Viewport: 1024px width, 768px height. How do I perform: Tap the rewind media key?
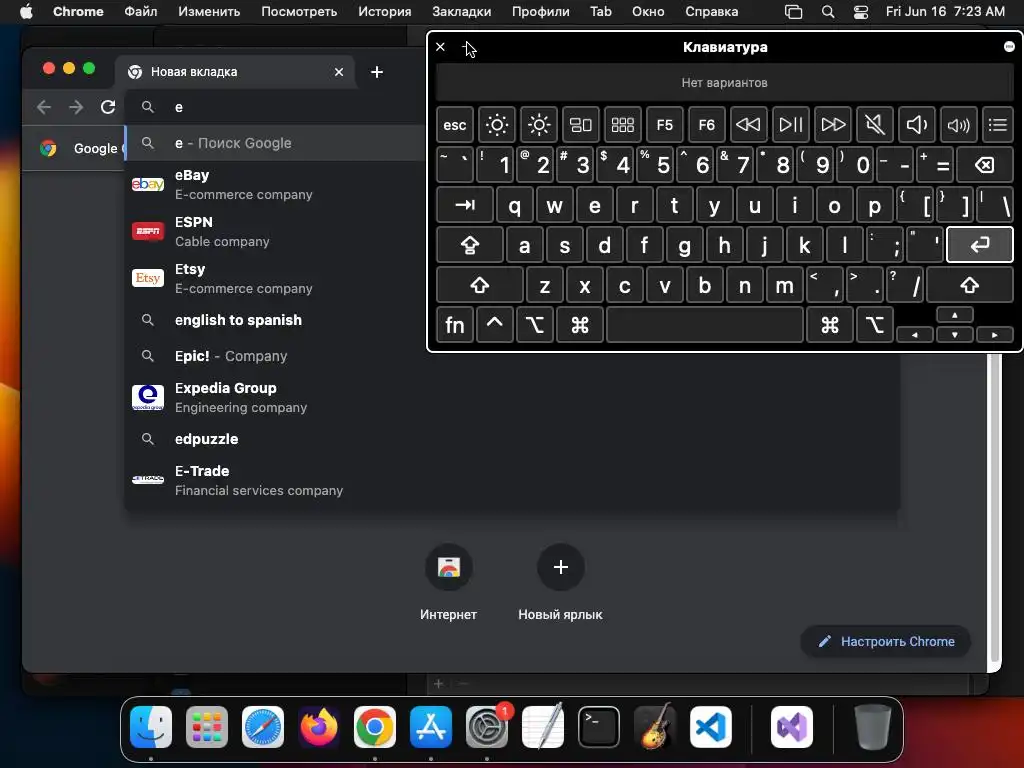(748, 125)
